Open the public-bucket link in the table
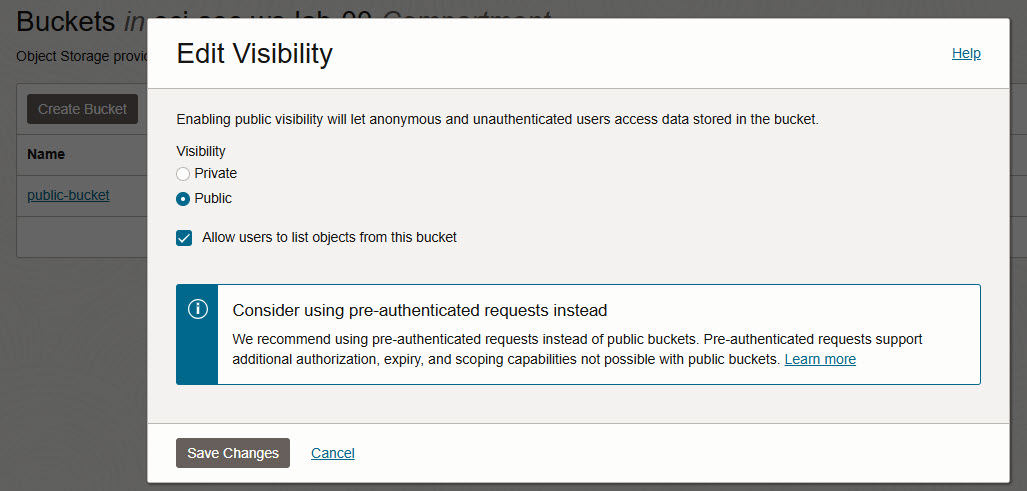The width and height of the screenshot is (1027, 491). click(x=68, y=195)
